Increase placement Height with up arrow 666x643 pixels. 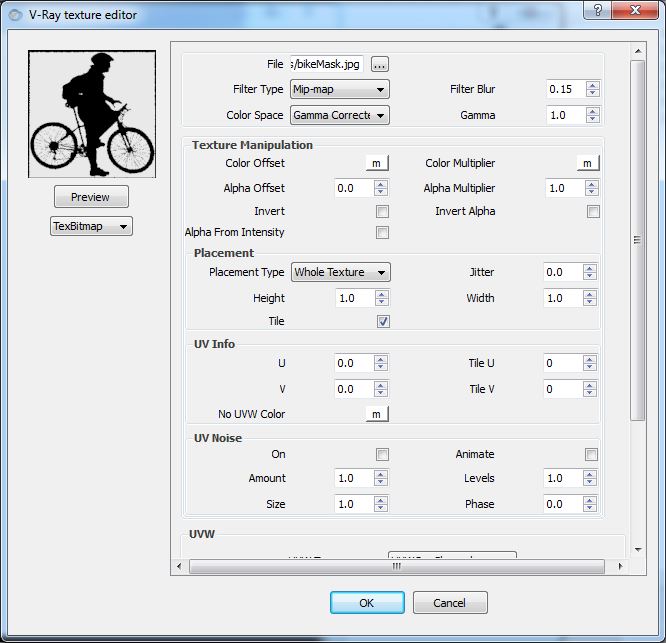pos(382,294)
